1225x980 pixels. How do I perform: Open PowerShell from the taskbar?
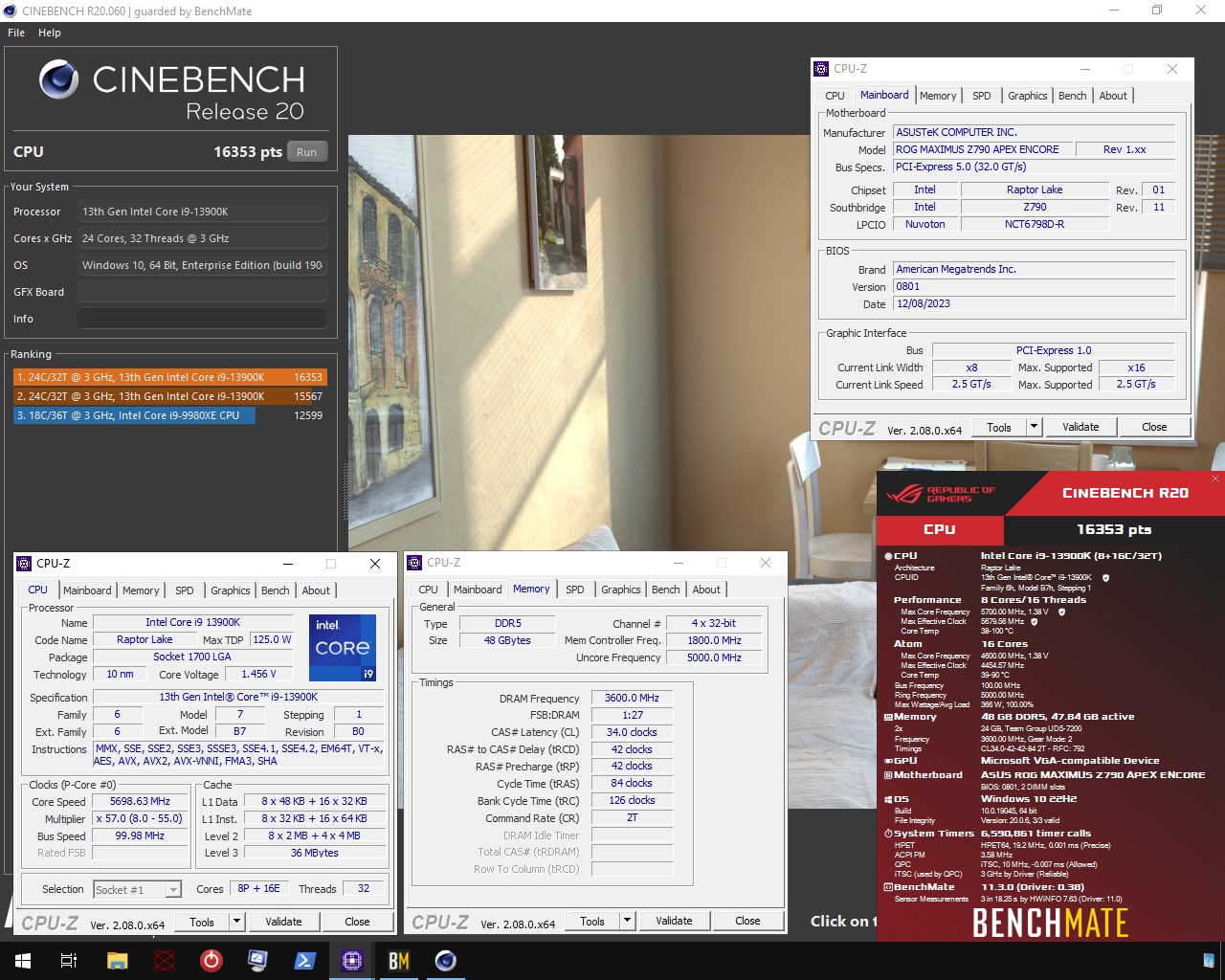(x=305, y=960)
